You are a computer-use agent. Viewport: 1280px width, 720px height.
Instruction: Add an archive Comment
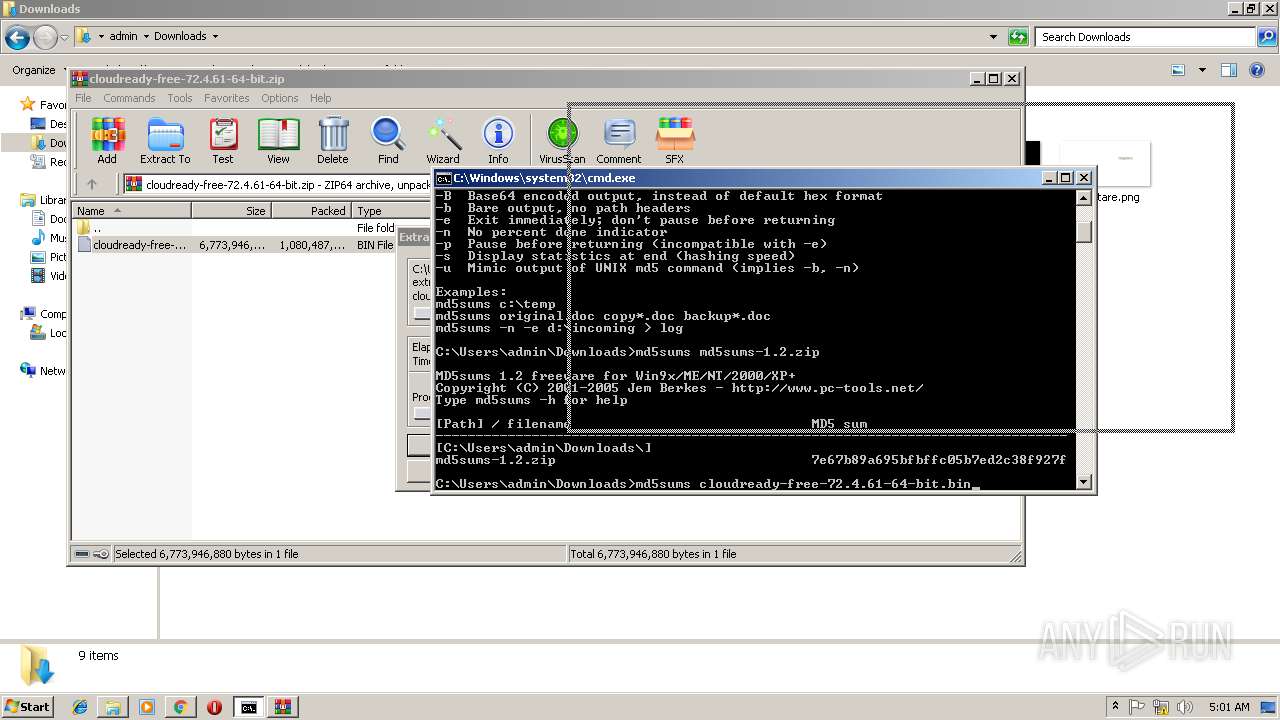click(619, 140)
